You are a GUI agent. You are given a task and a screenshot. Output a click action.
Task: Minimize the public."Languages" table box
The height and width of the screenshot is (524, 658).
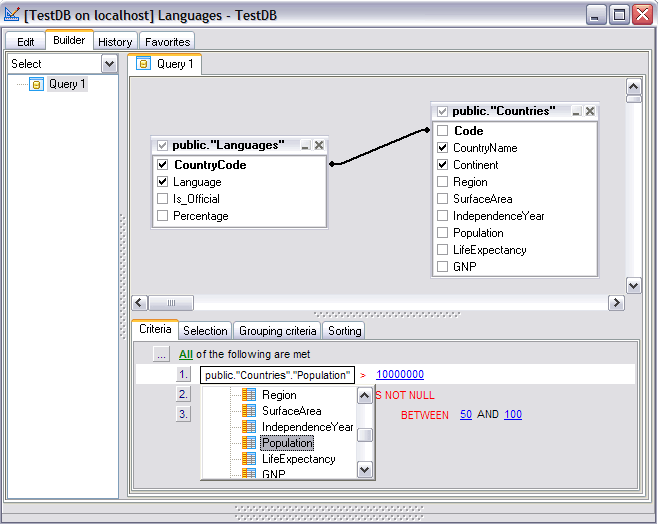(x=305, y=146)
